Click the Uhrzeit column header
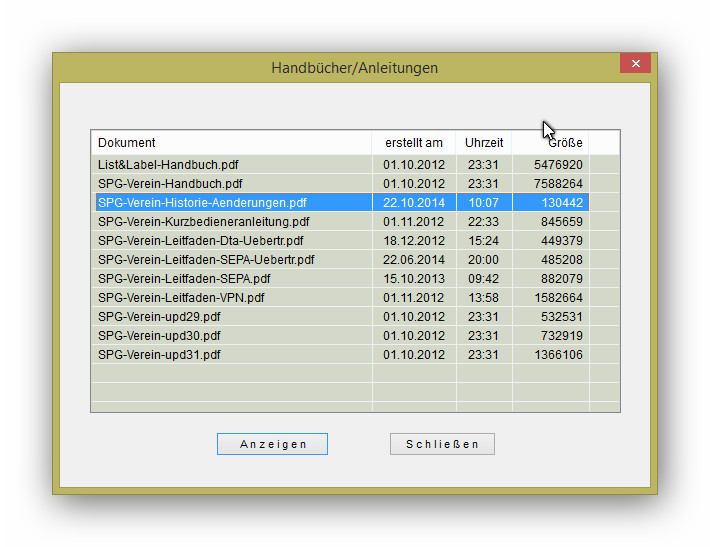The image size is (710, 547). (x=484, y=143)
